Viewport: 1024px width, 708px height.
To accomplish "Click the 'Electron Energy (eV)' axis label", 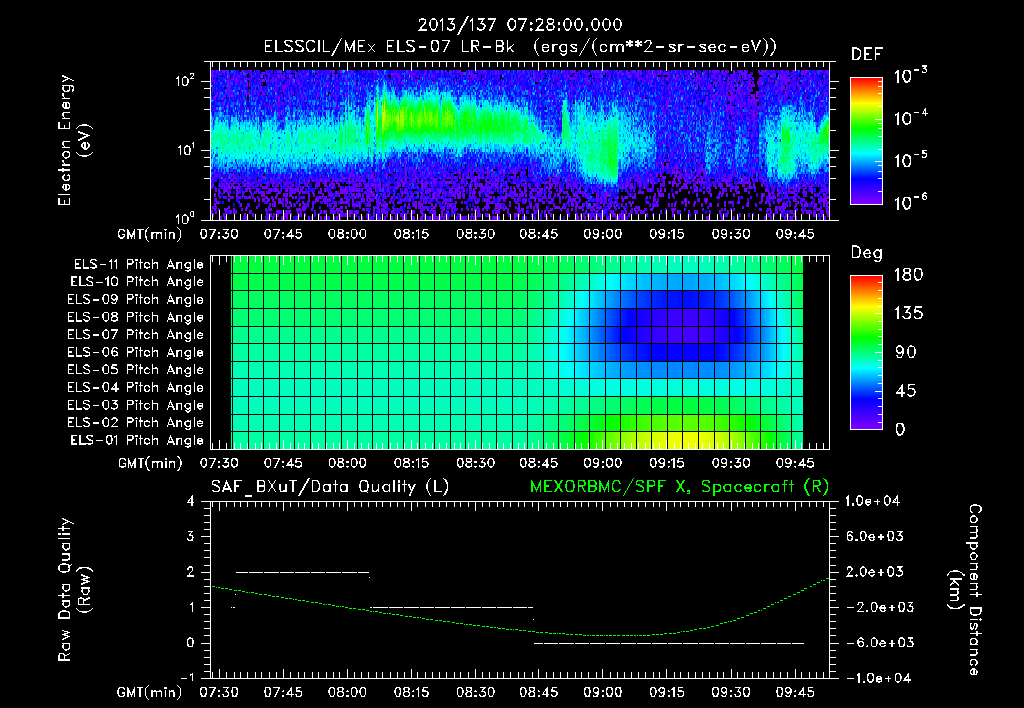I will pyautogui.click(x=73, y=140).
